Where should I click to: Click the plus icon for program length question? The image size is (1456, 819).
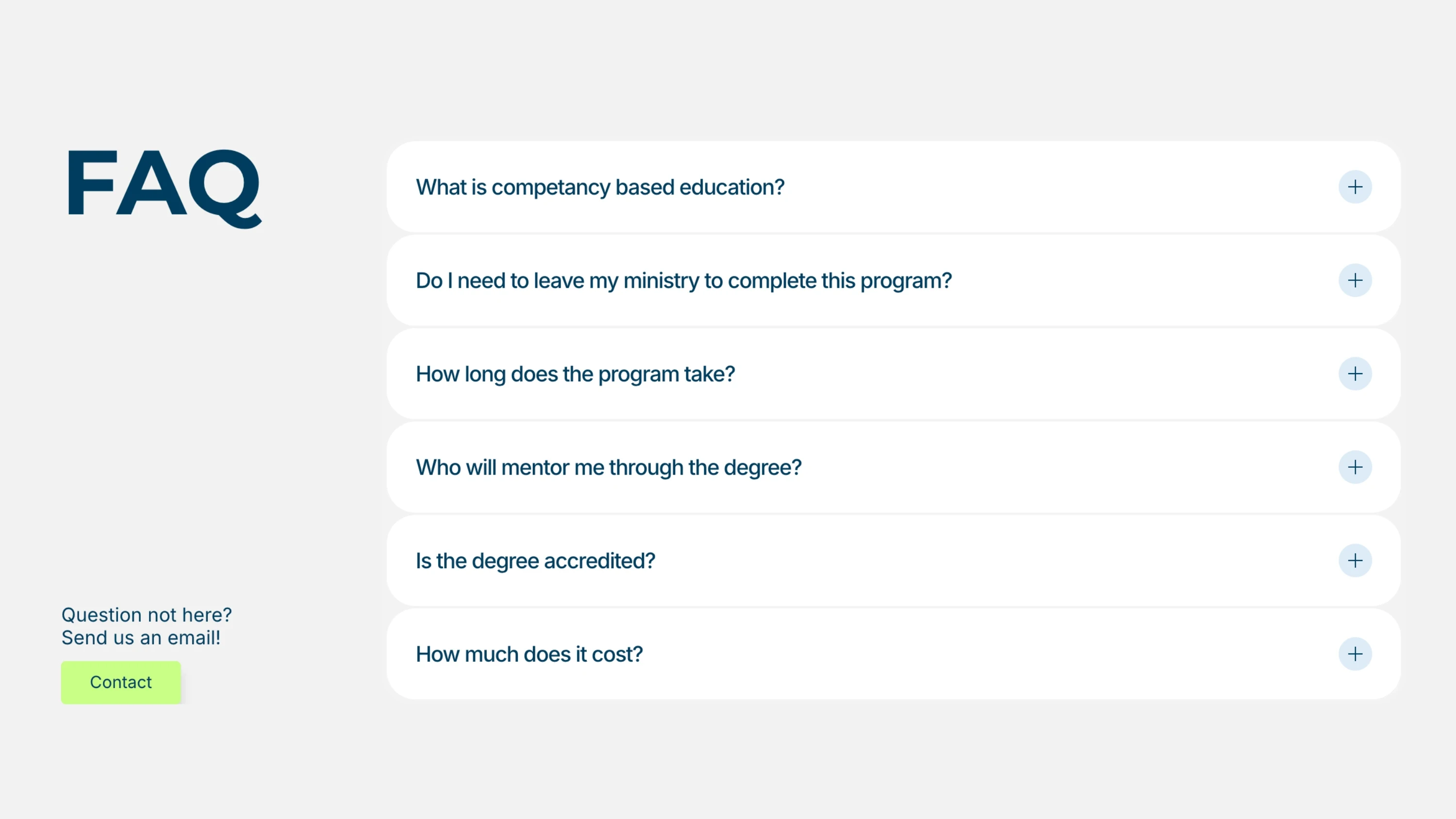[x=1355, y=374]
